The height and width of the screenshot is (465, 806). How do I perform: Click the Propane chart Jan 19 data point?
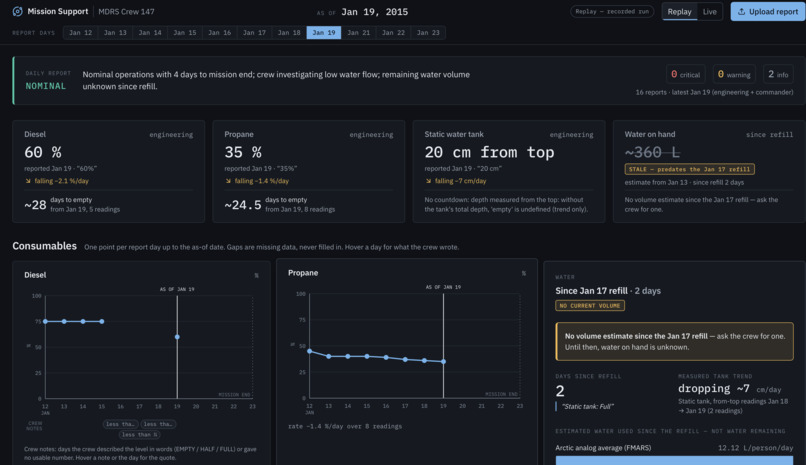(x=444, y=362)
